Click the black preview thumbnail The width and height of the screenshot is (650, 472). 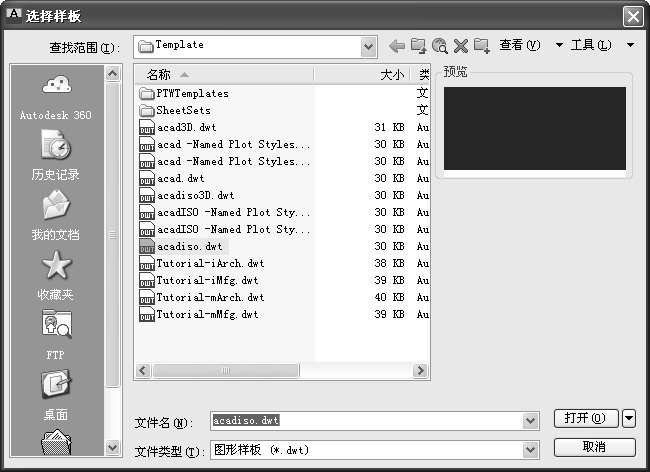(x=535, y=128)
